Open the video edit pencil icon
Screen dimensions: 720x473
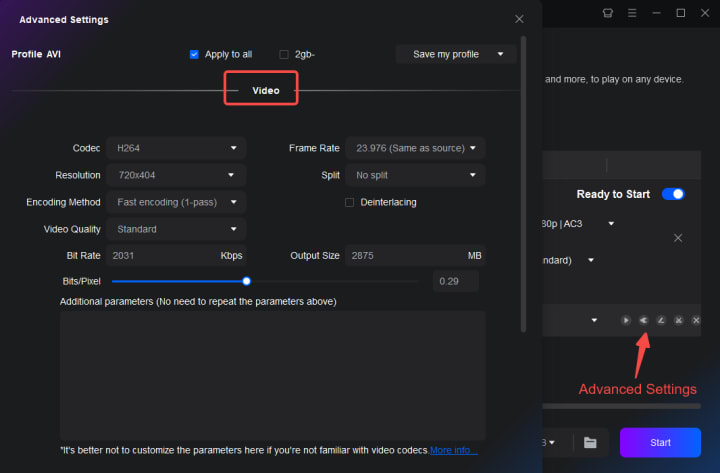point(661,320)
